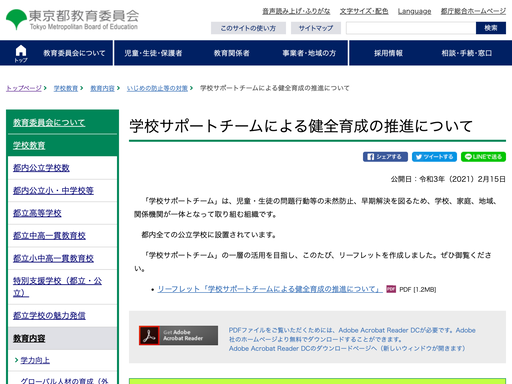Screen dimensions: 512x384
Task: Open sidebar link 都立小中高一貫教育校
Action: coord(53,258)
